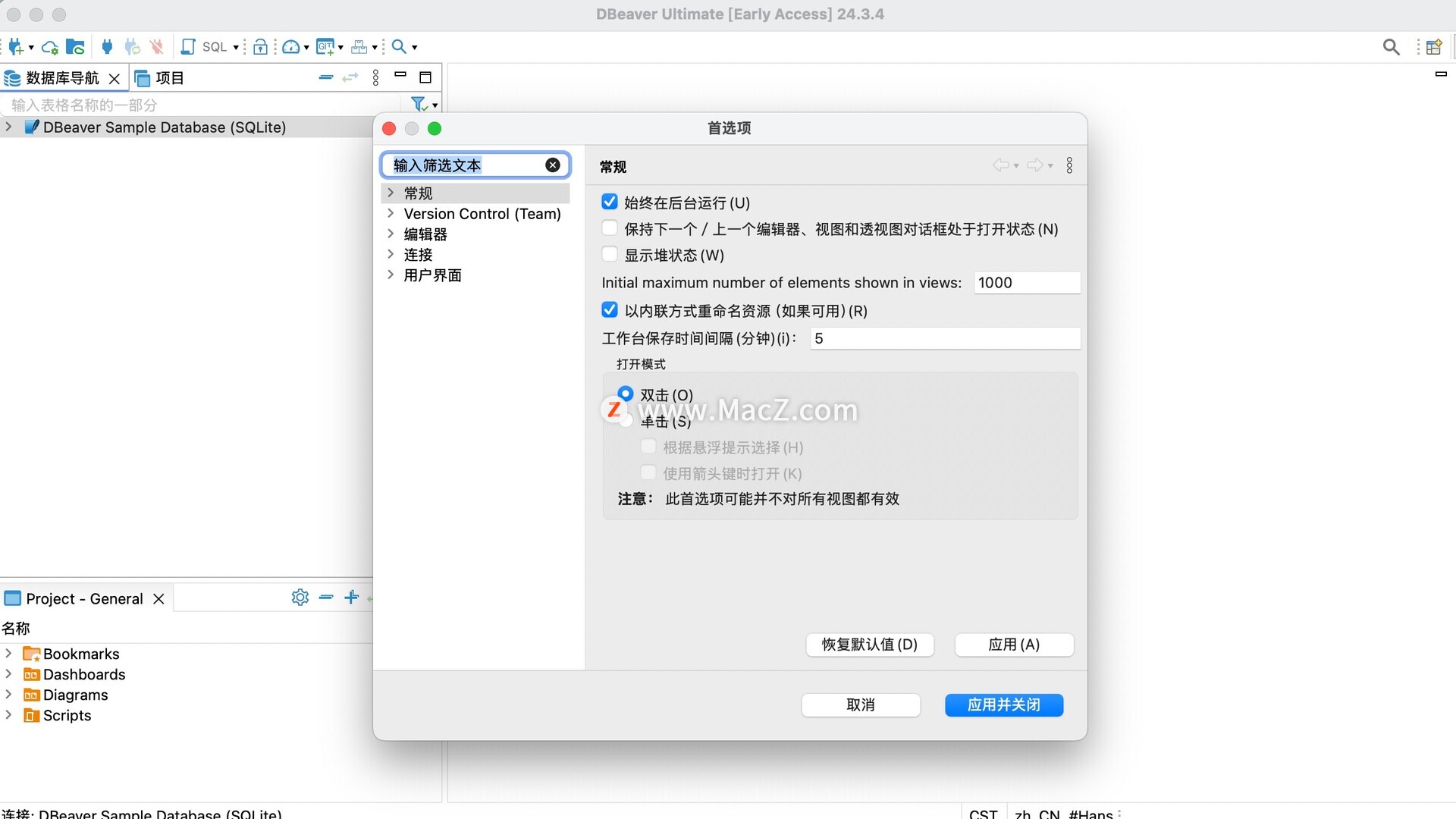Select the Project - General tab
The width and height of the screenshot is (1456, 819).
(x=84, y=598)
